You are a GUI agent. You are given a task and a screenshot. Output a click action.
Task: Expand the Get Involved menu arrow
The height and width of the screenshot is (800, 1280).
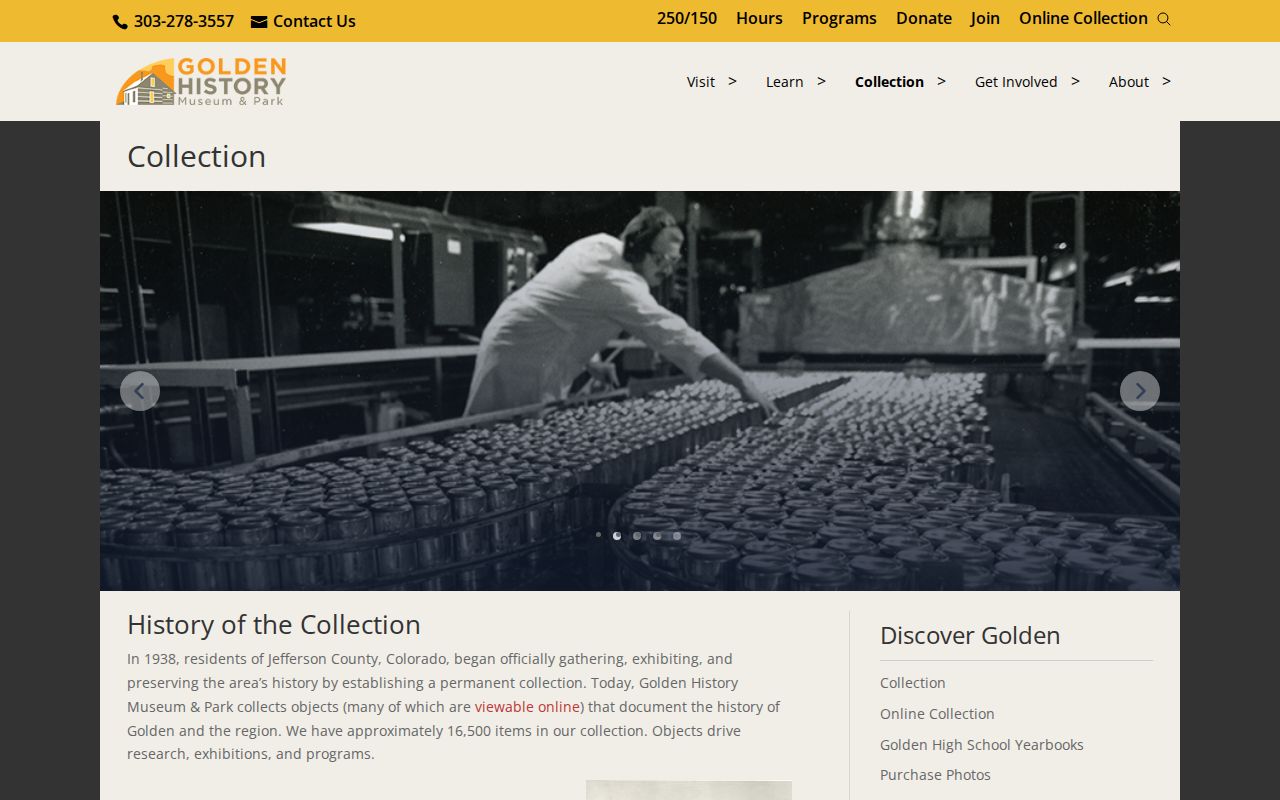(1076, 81)
